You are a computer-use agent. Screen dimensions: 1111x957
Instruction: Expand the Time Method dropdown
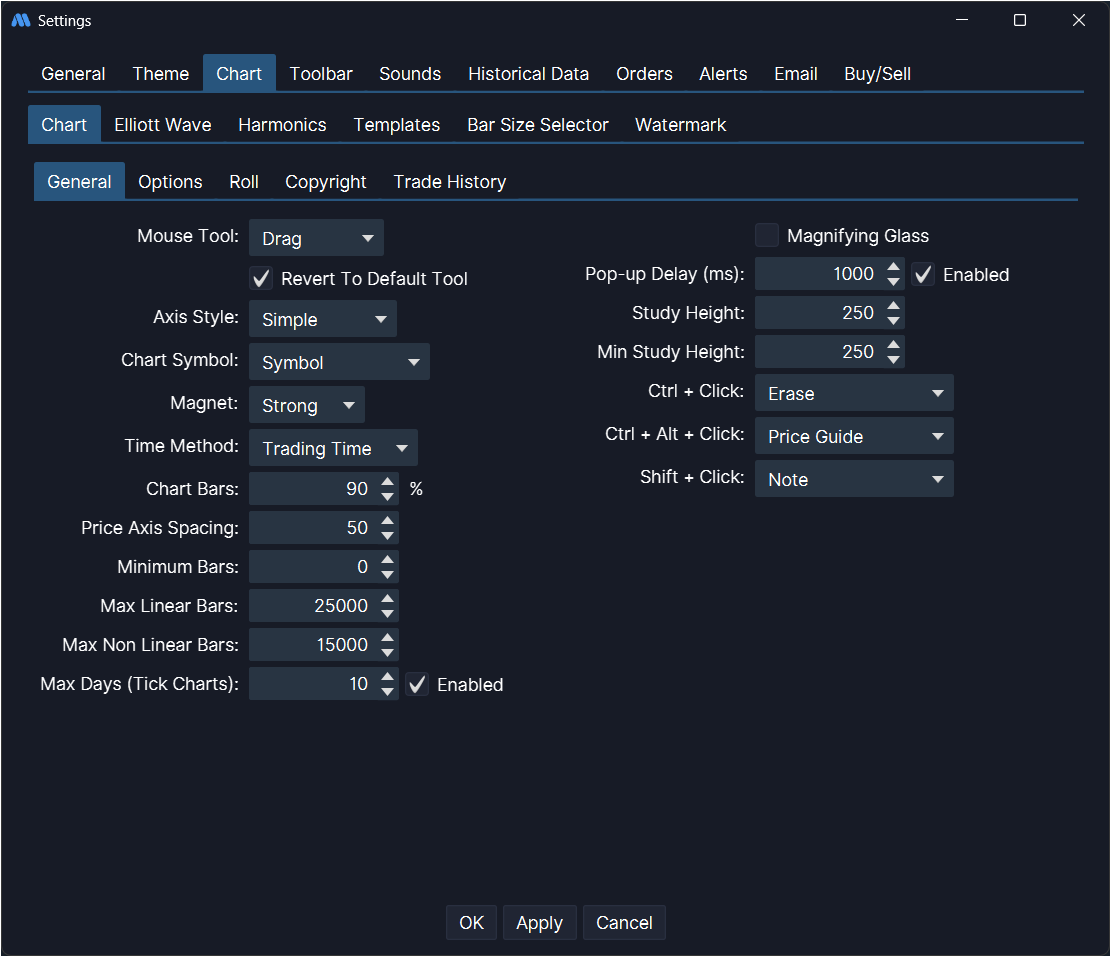coord(333,449)
